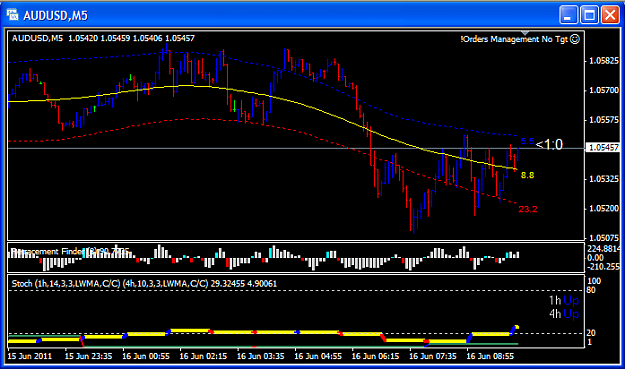This screenshot has height=369, width=625.
Task: Click the 1.05575 price scale level
Action: click(604, 120)
